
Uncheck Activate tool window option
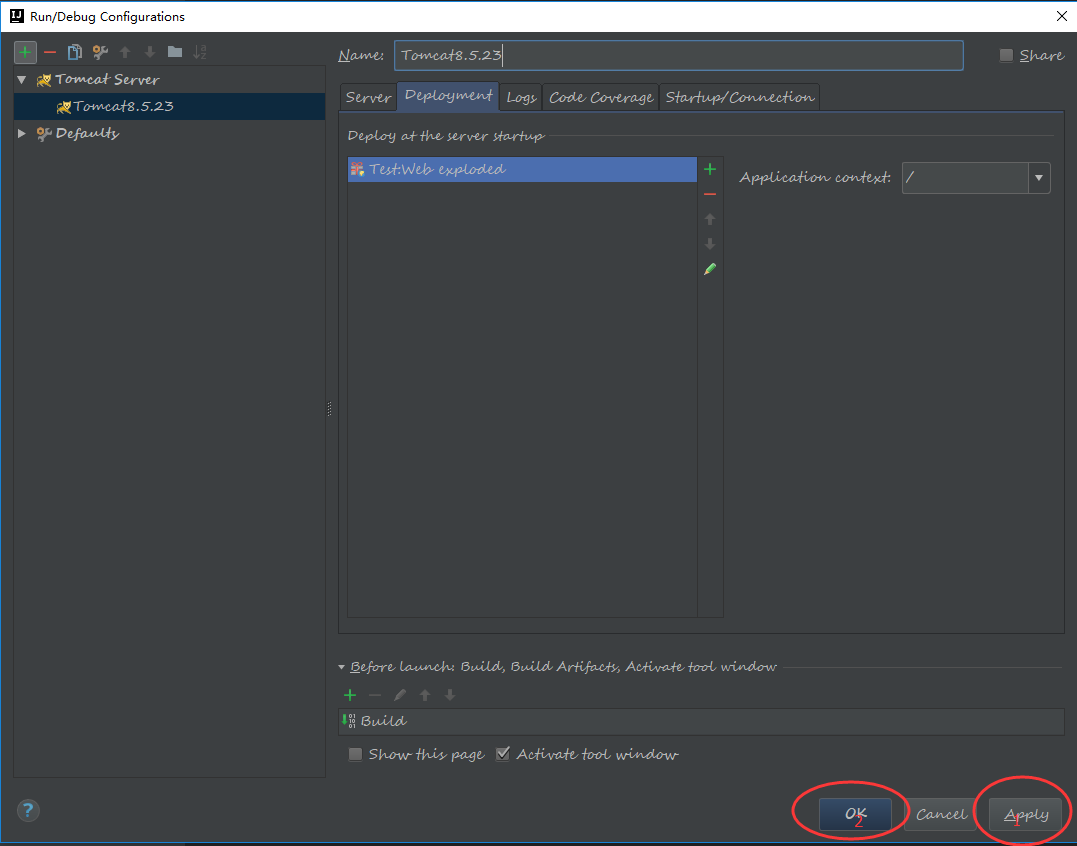pyautogui.click(x=503, y=754)
